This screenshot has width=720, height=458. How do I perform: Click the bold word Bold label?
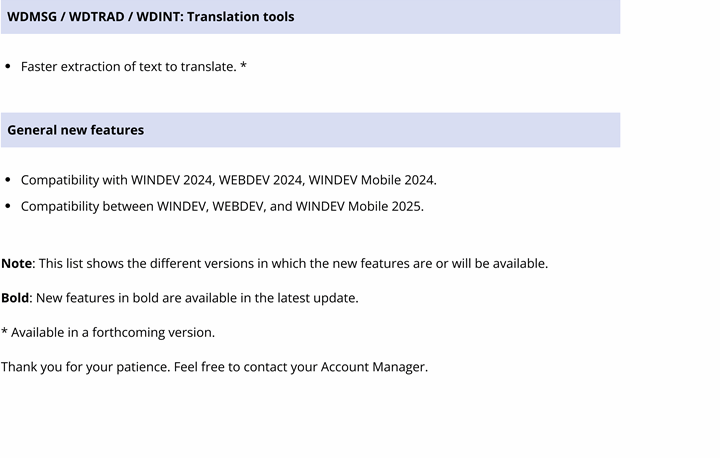[x=15, y=298]
